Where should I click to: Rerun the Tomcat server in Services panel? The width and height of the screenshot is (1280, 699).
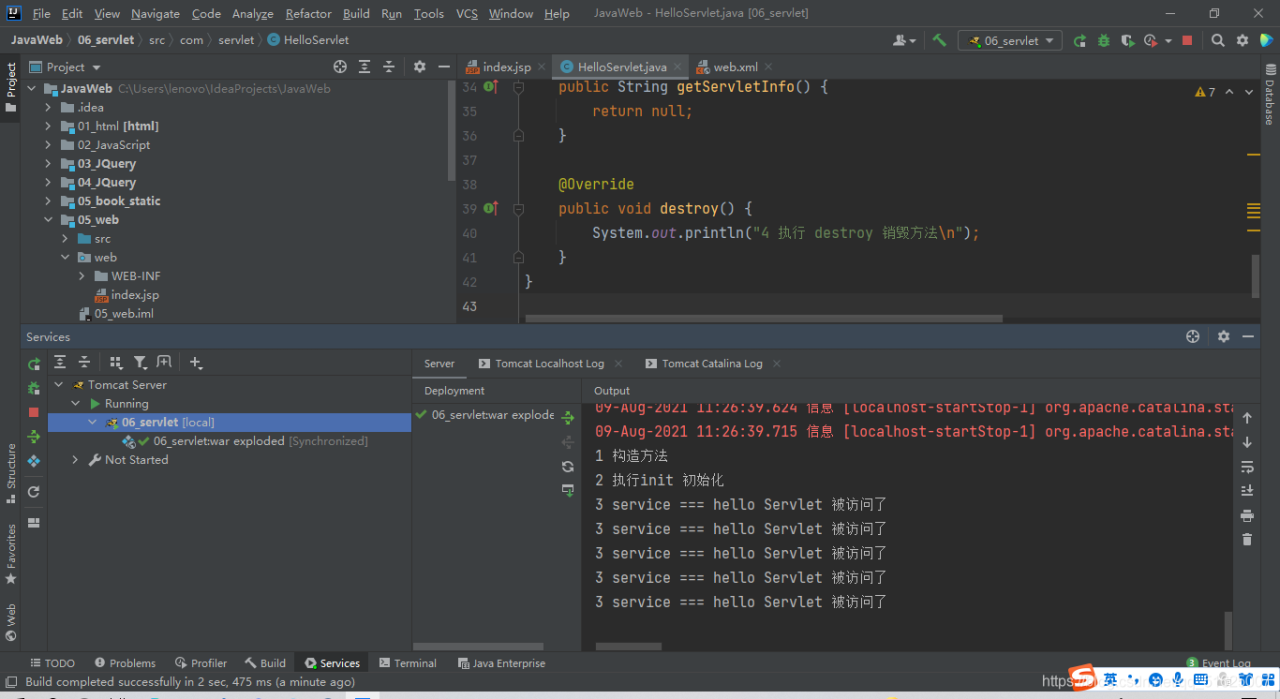(34, 364)
